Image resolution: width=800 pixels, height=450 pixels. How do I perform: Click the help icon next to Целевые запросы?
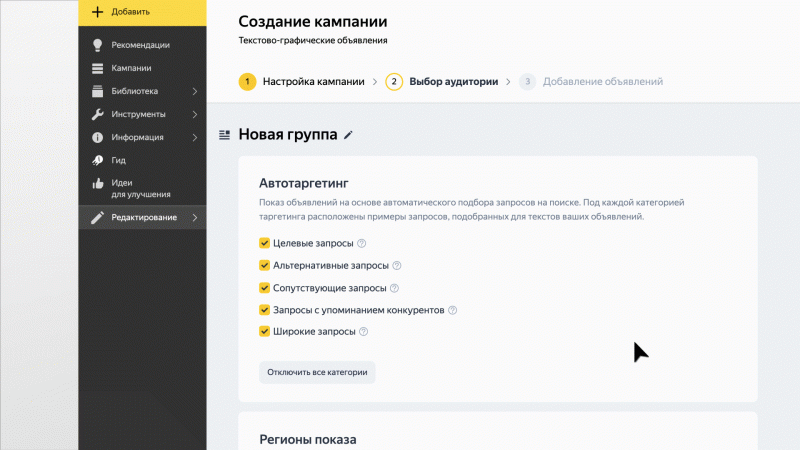362,243
